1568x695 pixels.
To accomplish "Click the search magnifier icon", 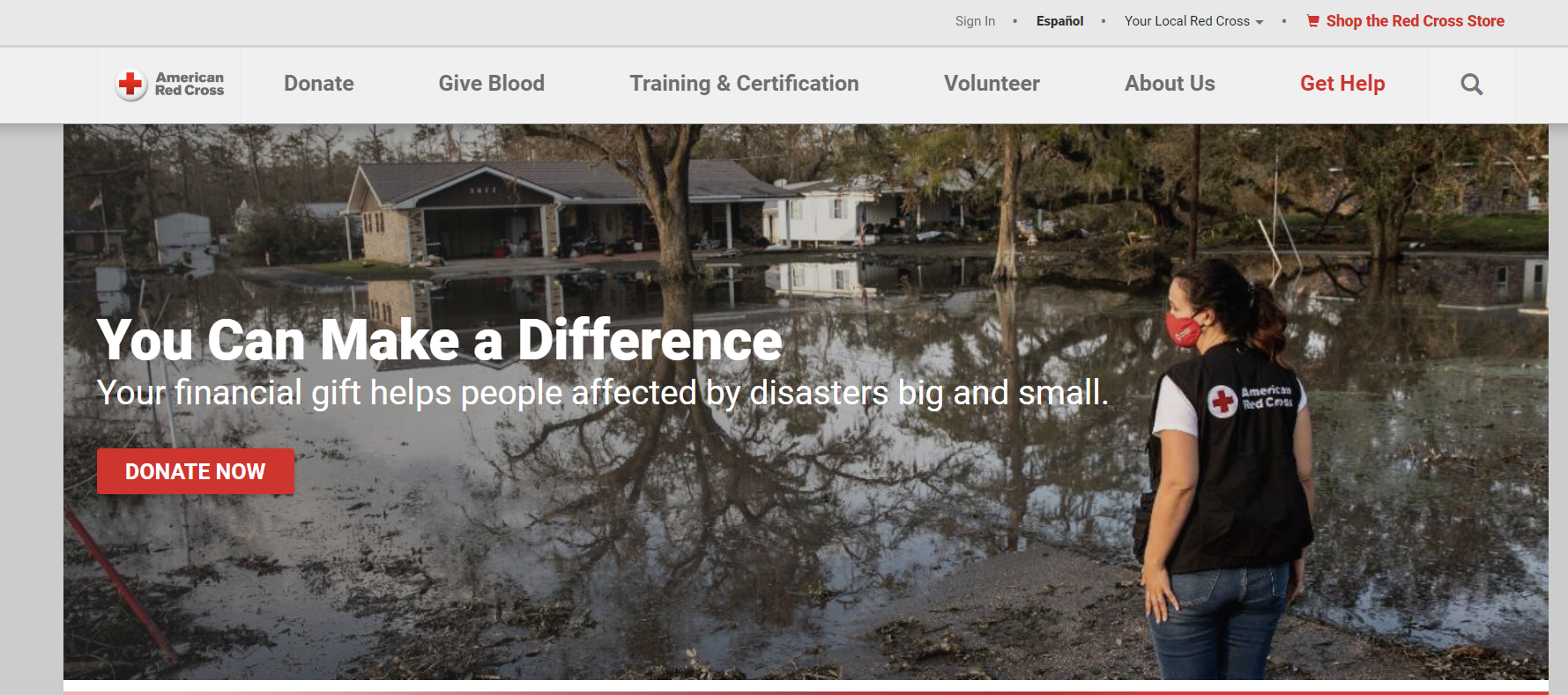I will point(1471,85).
